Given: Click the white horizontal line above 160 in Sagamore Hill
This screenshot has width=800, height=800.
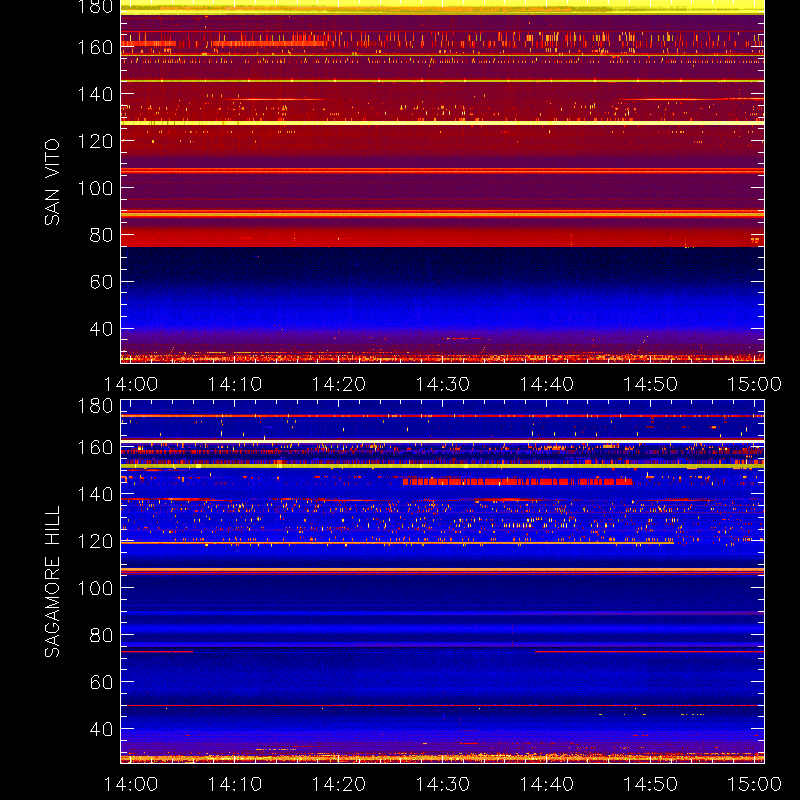Looking at the screenshot, I should click(x=442, y=440).
